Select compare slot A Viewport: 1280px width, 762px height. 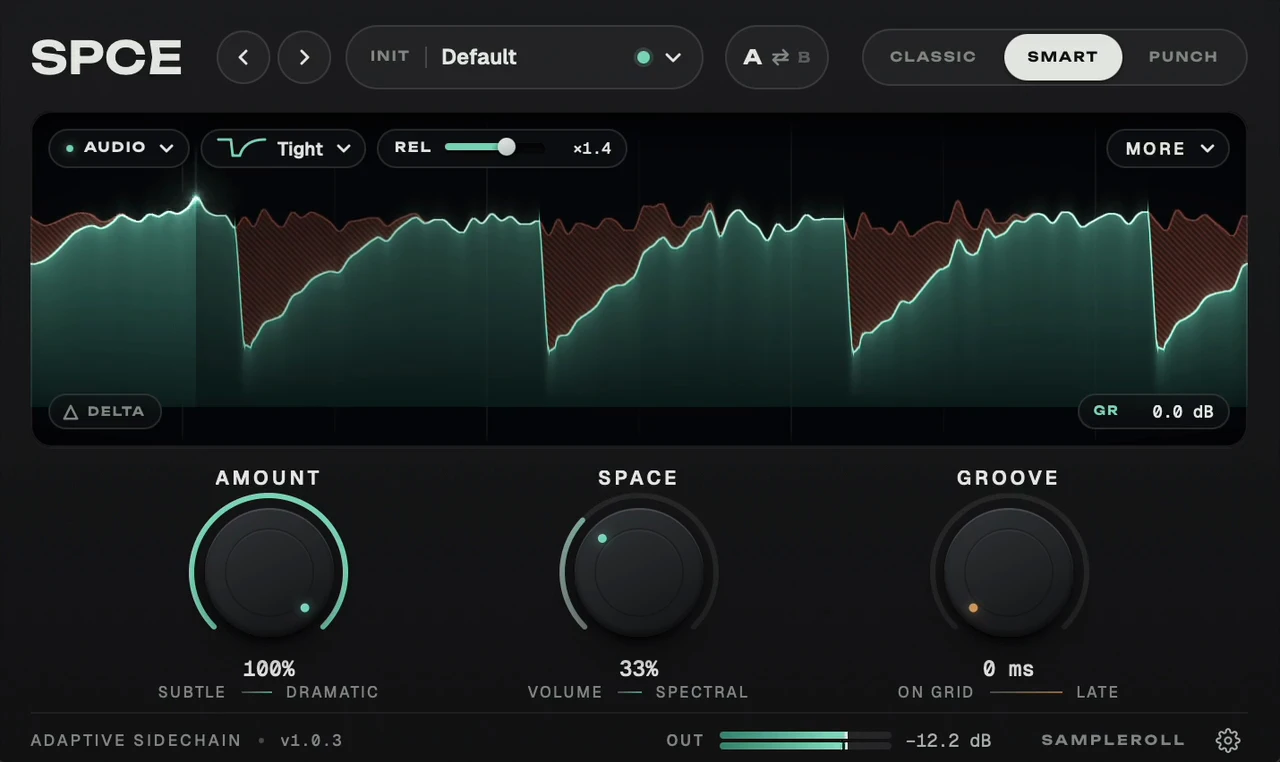(x=752, y=57)
